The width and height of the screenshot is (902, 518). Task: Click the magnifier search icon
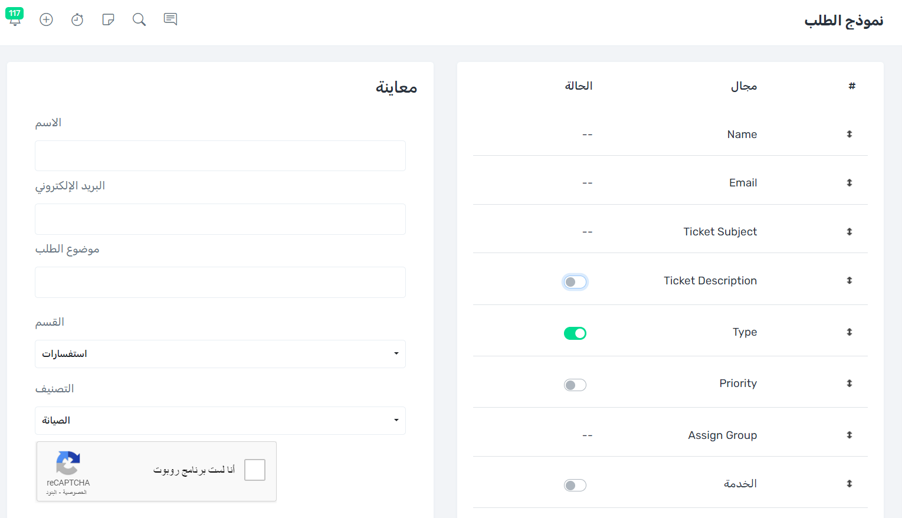[x=139, y=20]
